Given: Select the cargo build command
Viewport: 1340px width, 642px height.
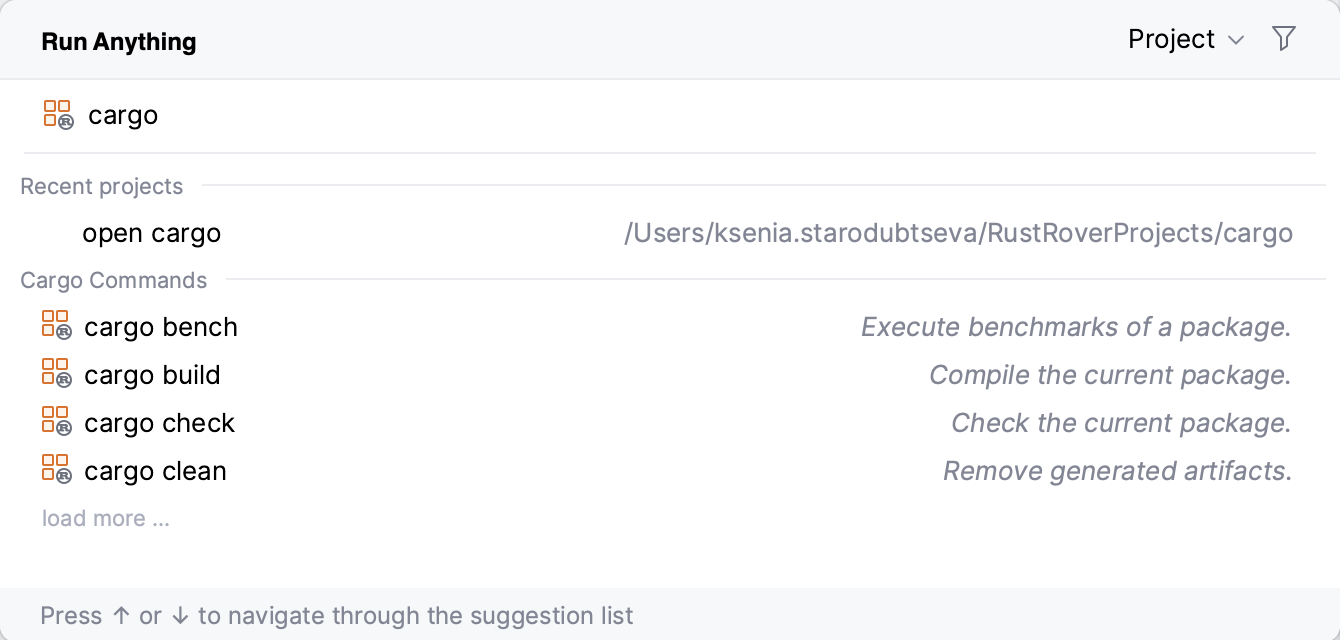Looking at the screenshot, I should (x=152, y=375).
